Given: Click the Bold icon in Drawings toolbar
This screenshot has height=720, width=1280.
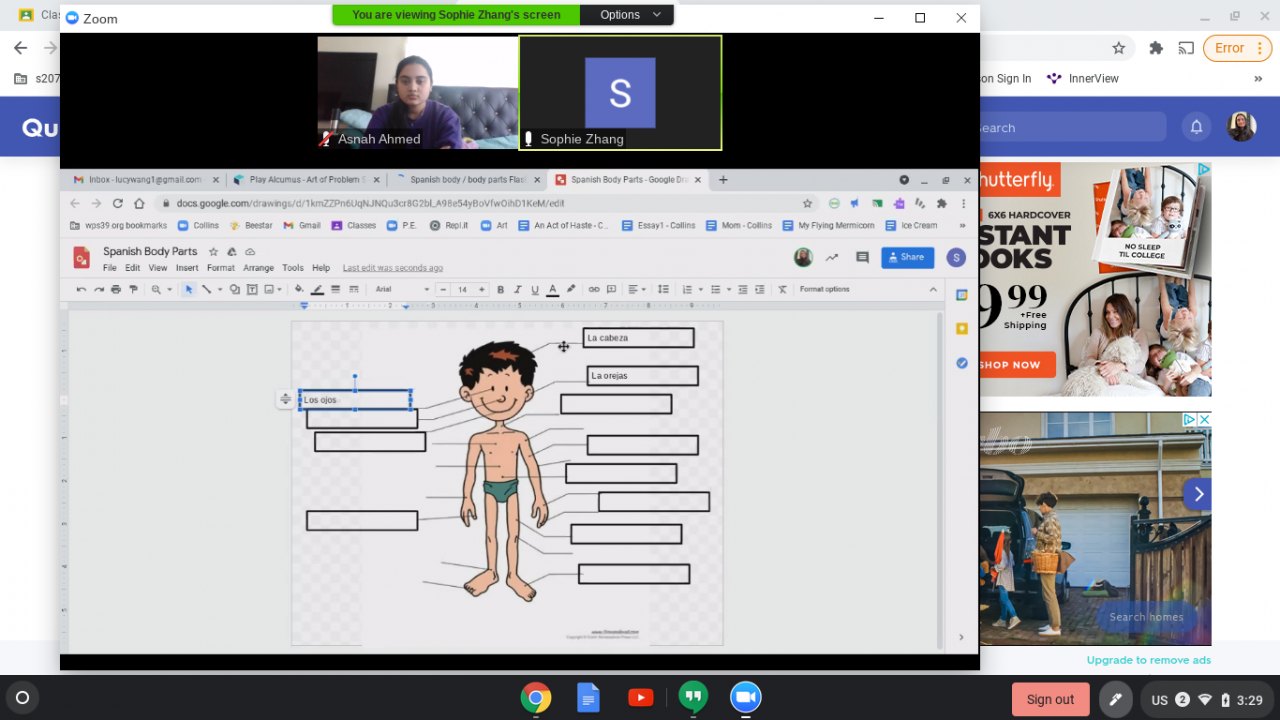Looking at the screenshot, I should [x=500, y=290].
